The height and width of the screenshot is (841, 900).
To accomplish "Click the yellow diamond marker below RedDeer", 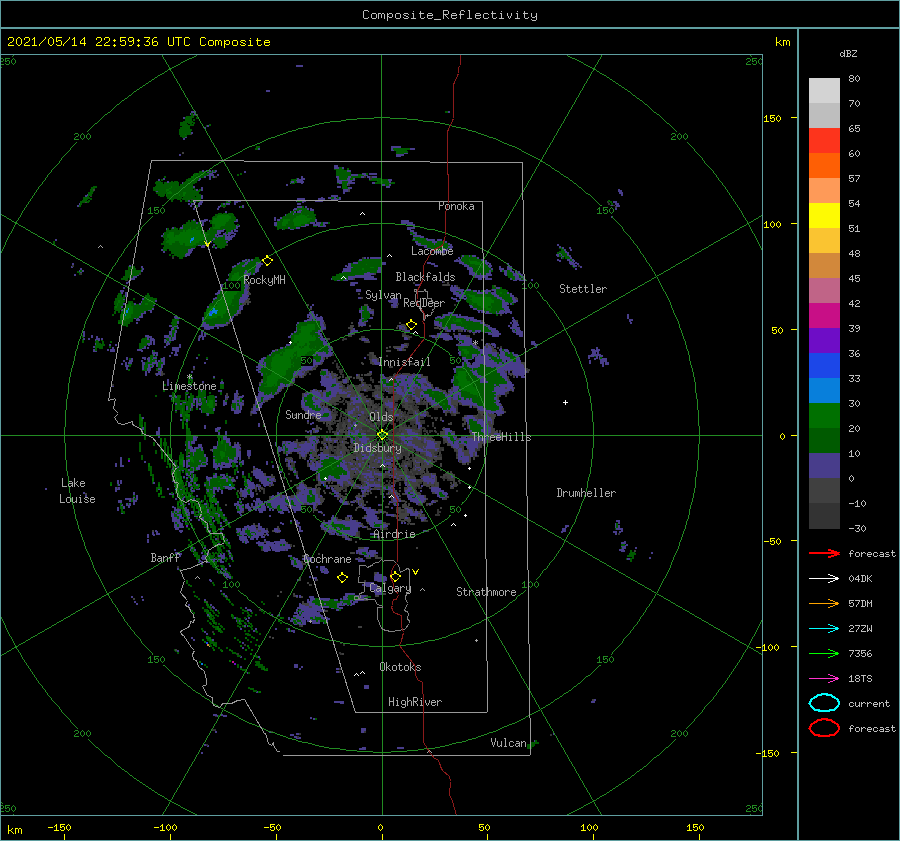I will [x=411, y=325].
